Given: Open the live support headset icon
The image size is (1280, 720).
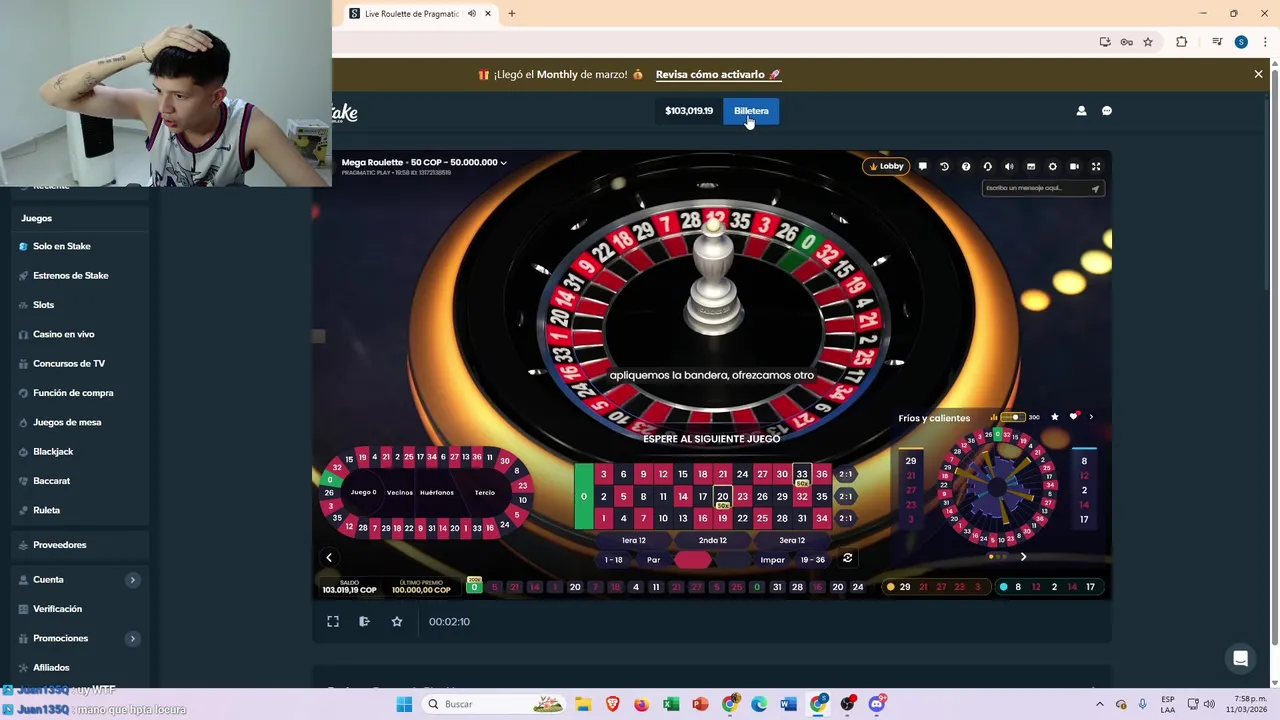Looking at the screenshot, I should [987, 167].
